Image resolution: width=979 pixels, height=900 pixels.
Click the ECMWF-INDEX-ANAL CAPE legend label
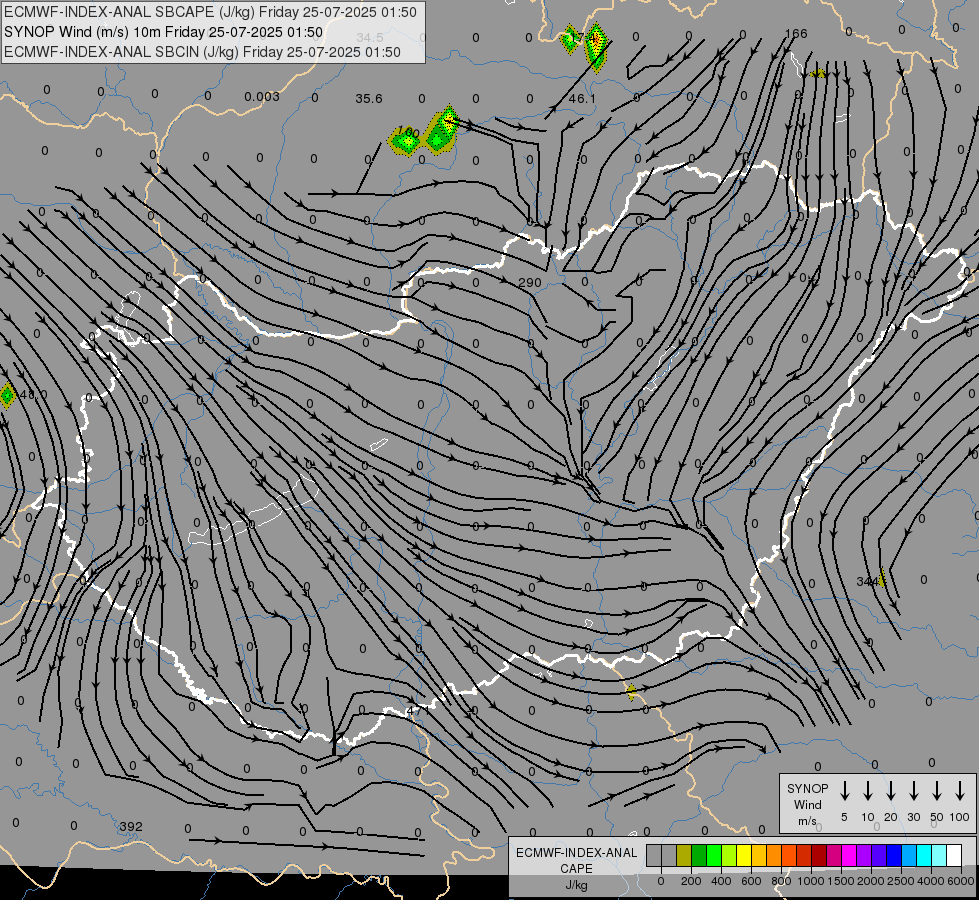pos(576,860)
